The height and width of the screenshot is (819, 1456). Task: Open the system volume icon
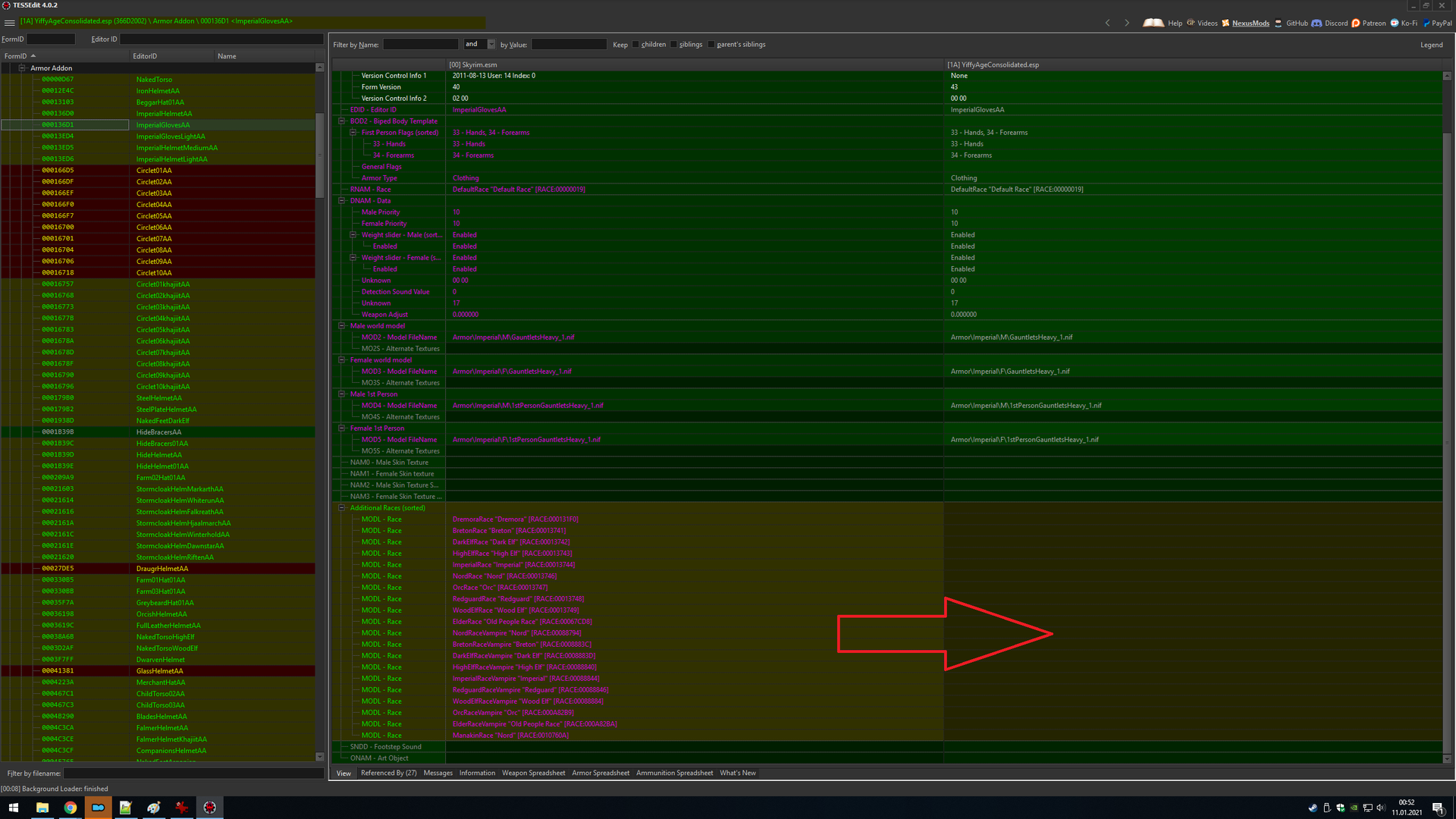click(1380, 808)
